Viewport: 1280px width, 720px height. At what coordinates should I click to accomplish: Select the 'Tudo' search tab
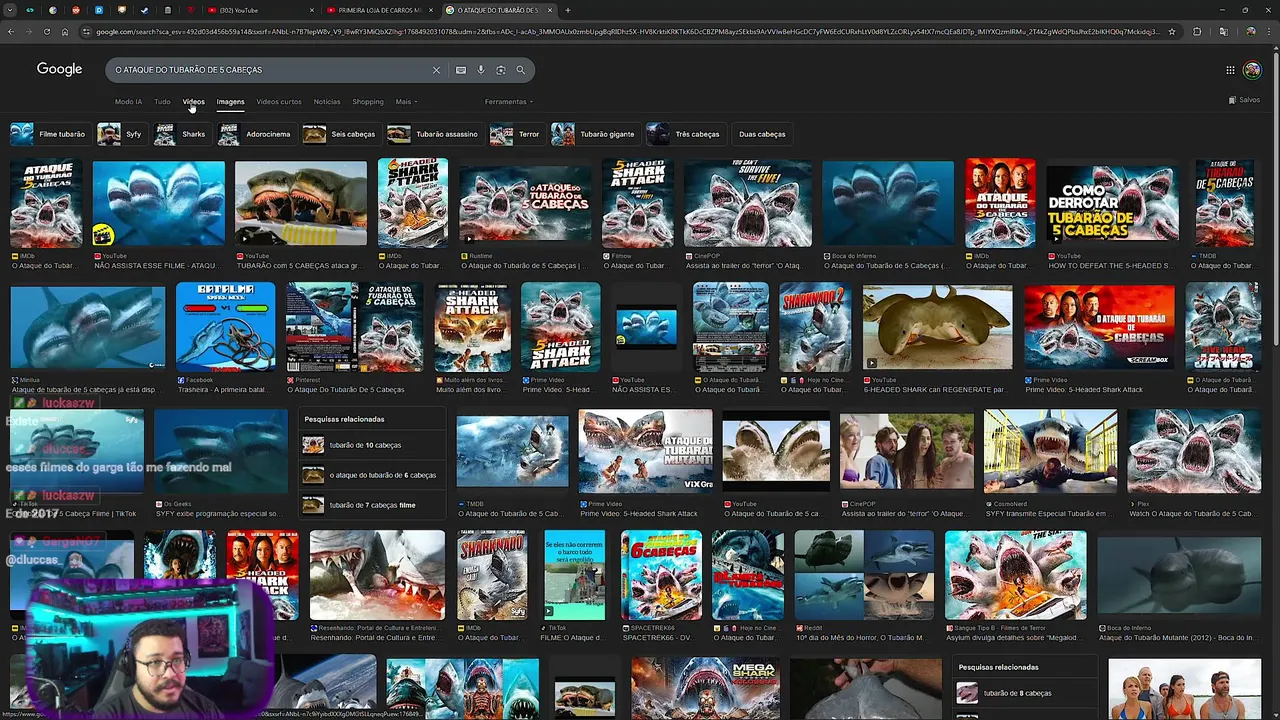coord(162,101)
